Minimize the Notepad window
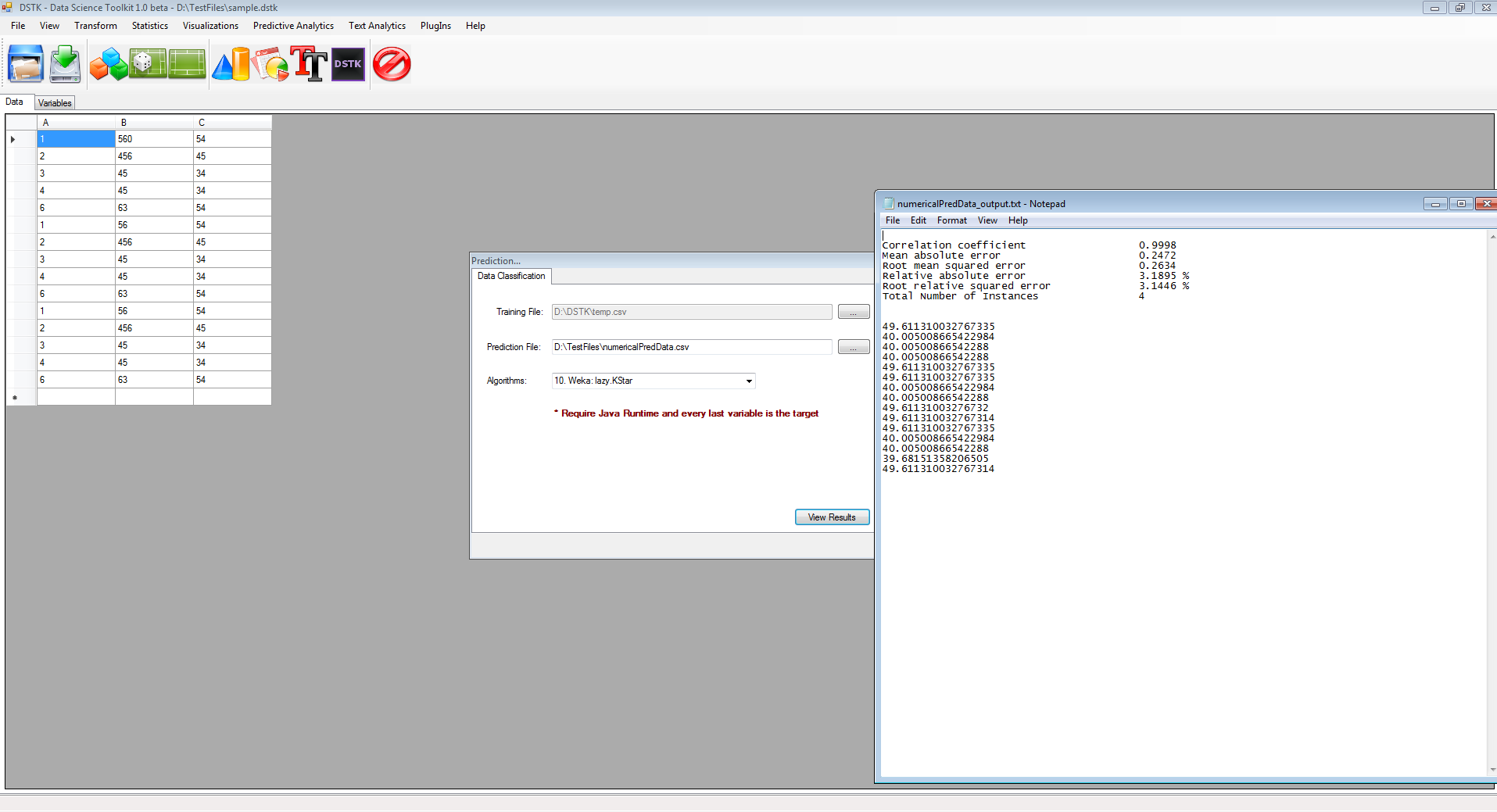This screenshot has height=812, width=1497. coord(1435,204)
